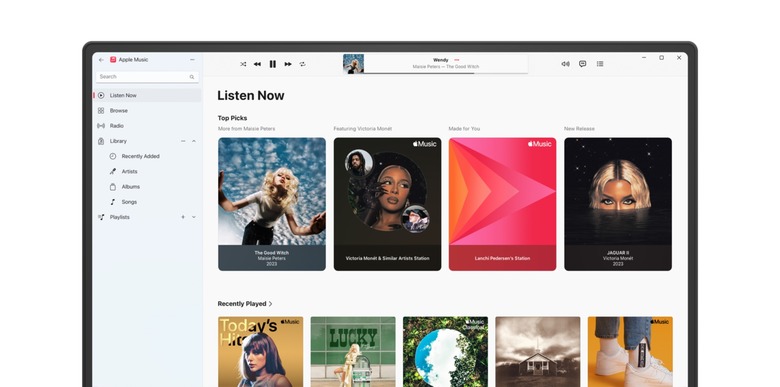
Task: Maximize the Apple Music window
Action: (x=662, y=58)
